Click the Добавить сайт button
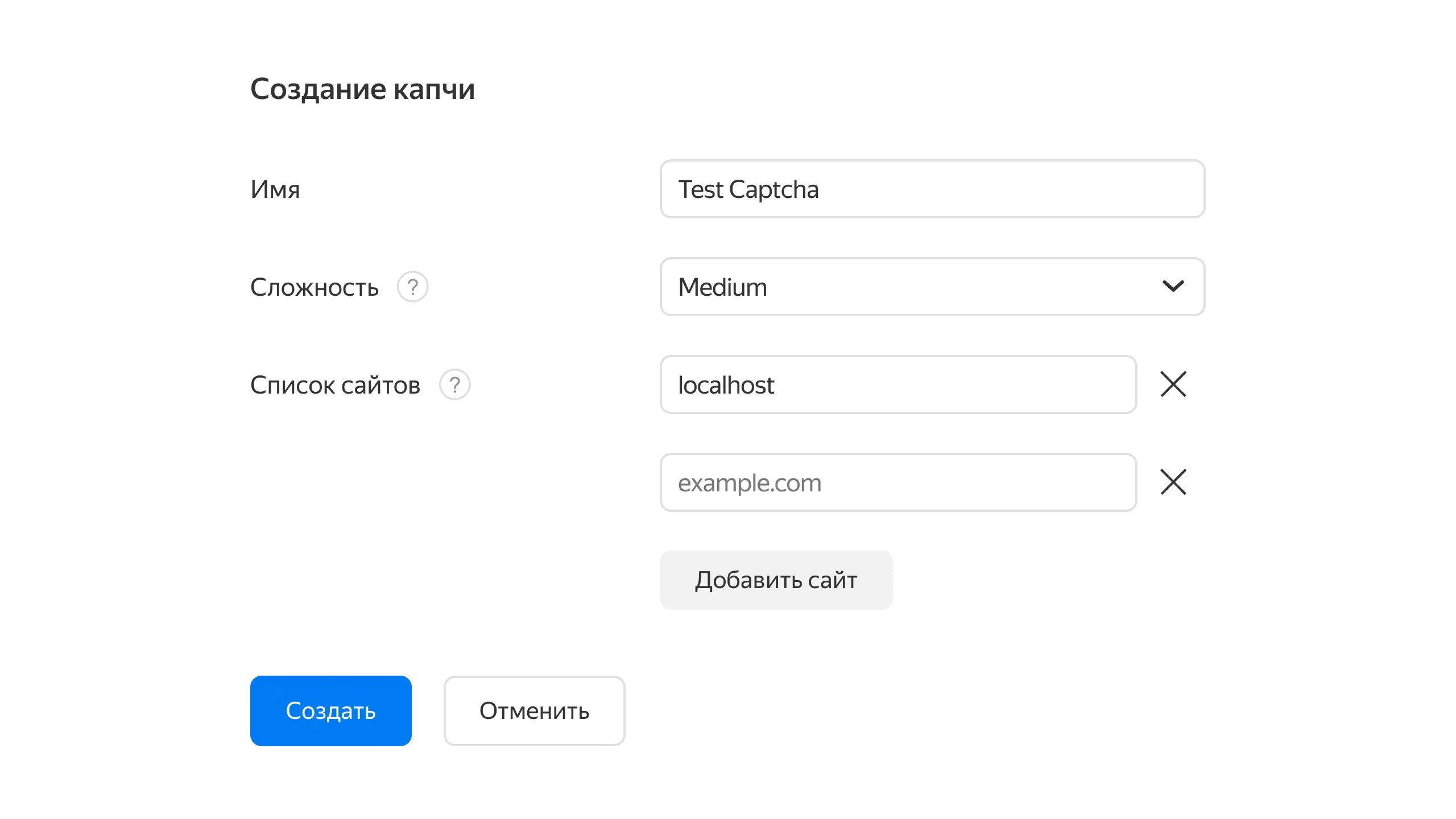 [x=776, y=580]
